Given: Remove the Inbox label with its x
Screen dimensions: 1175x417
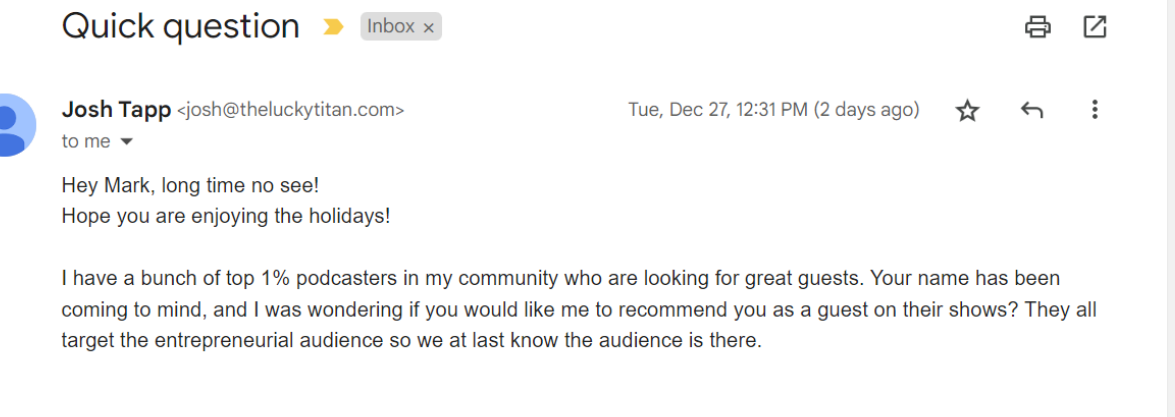Looking at the screenshot, I should 429,28.
